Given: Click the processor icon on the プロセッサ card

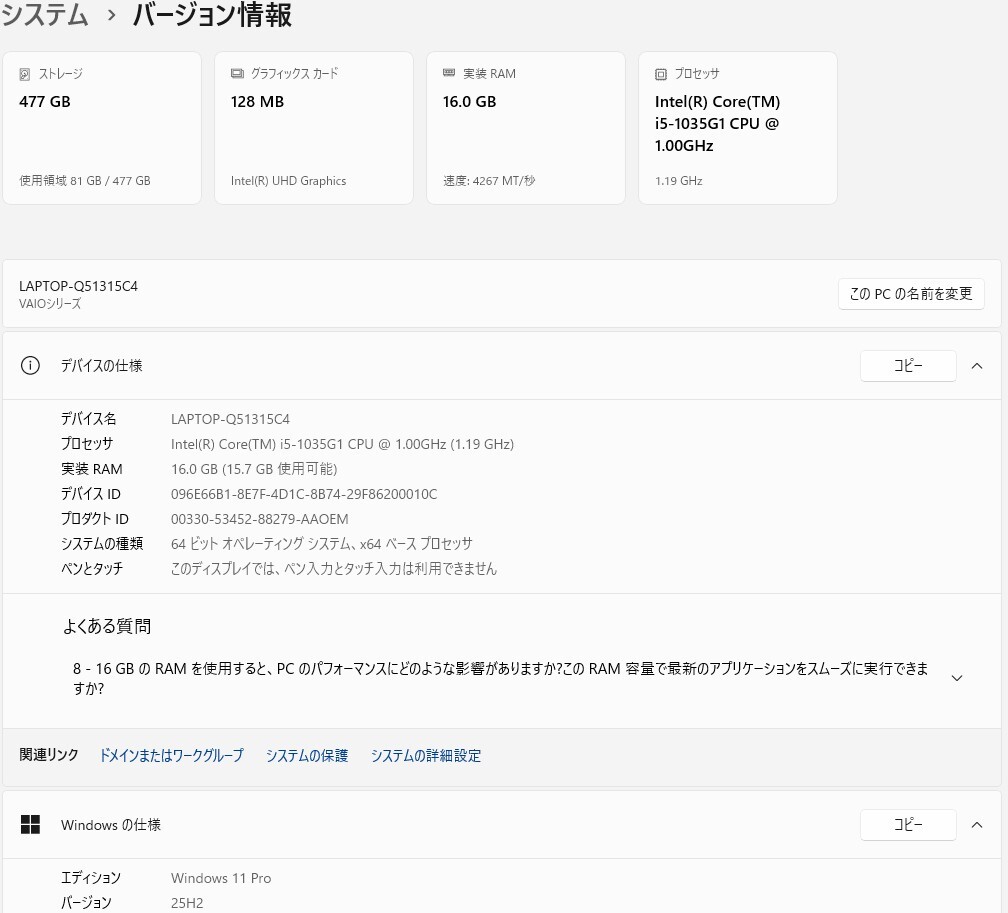Looking at the screenshot, I should [x=661, y=74].
